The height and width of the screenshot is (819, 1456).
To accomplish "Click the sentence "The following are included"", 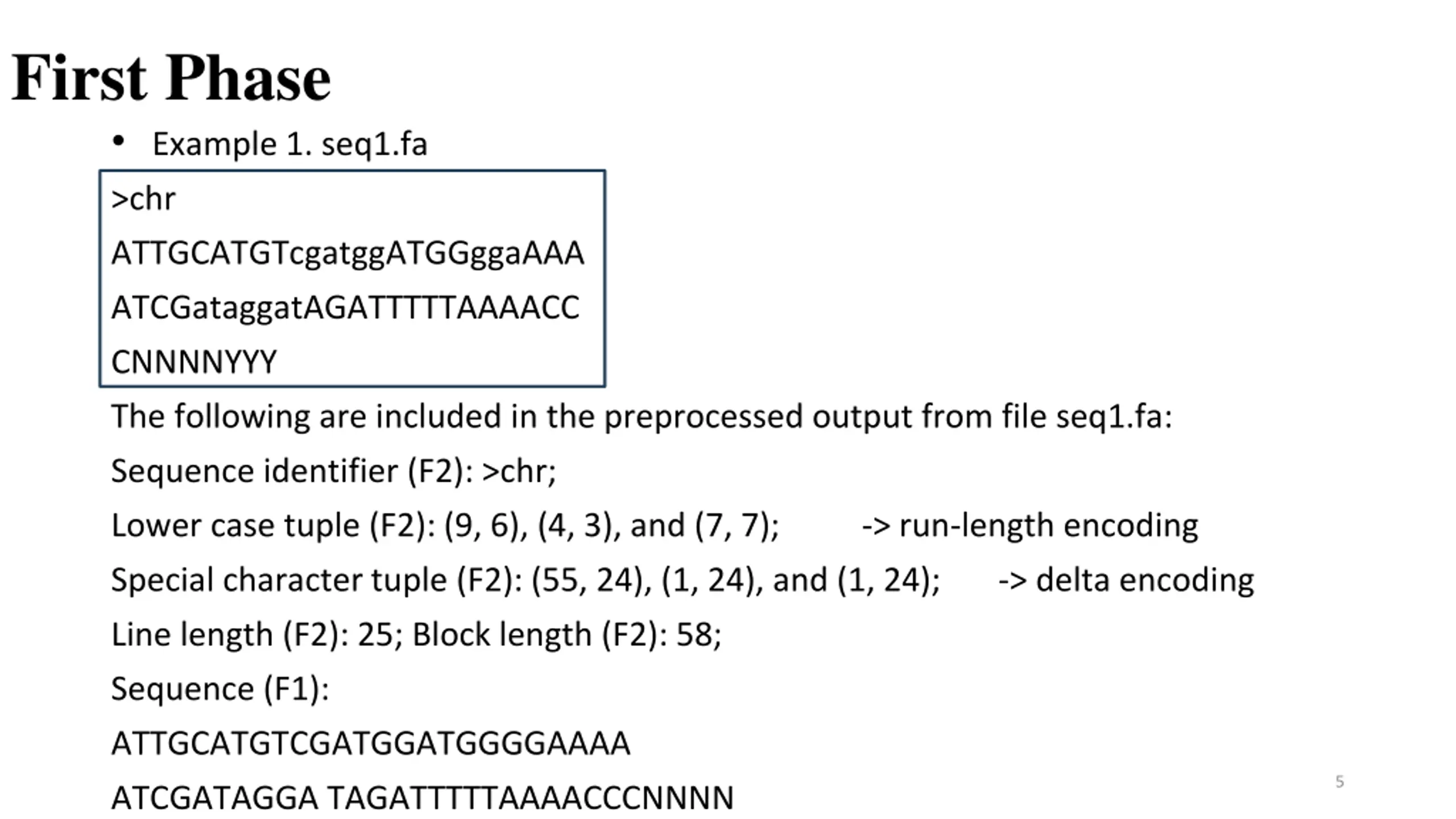I will (x=641, y=417).
